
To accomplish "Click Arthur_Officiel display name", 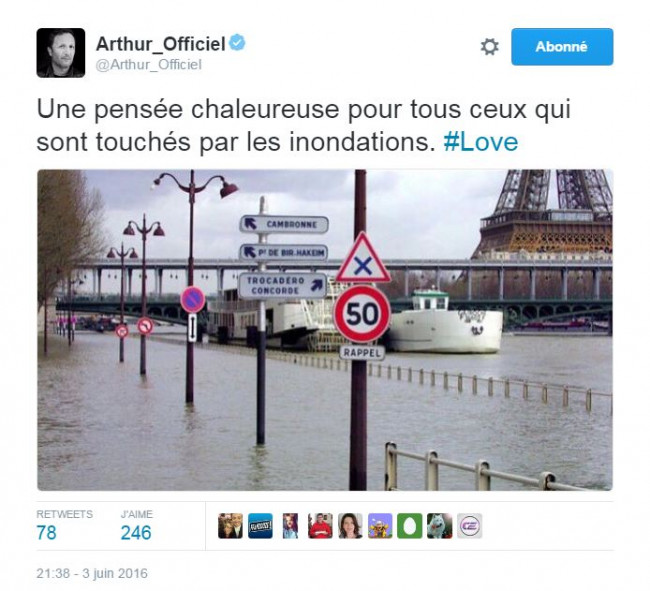I will click(160, 44).
